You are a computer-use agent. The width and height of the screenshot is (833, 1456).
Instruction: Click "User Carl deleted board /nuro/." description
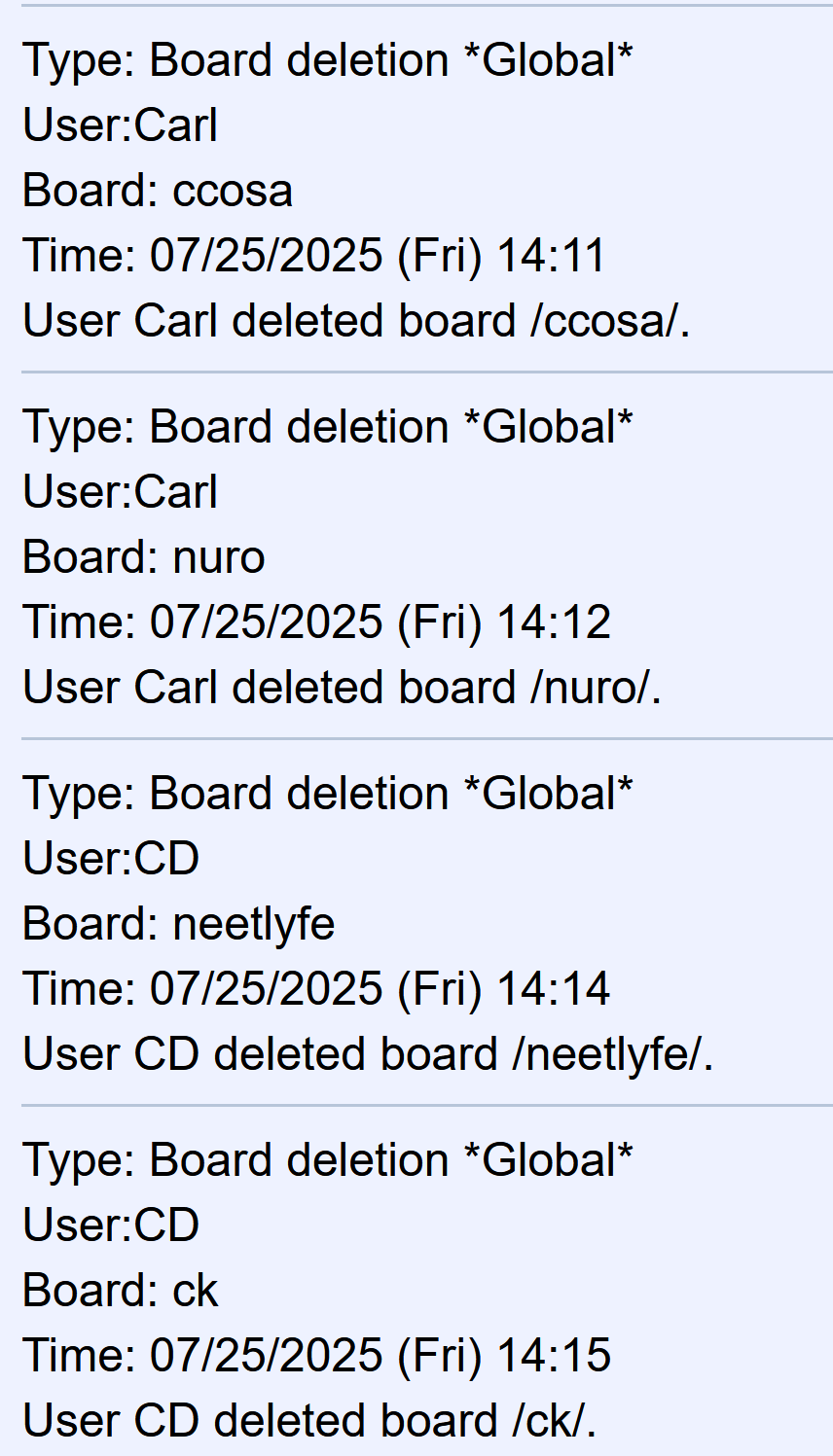[343, 688]
